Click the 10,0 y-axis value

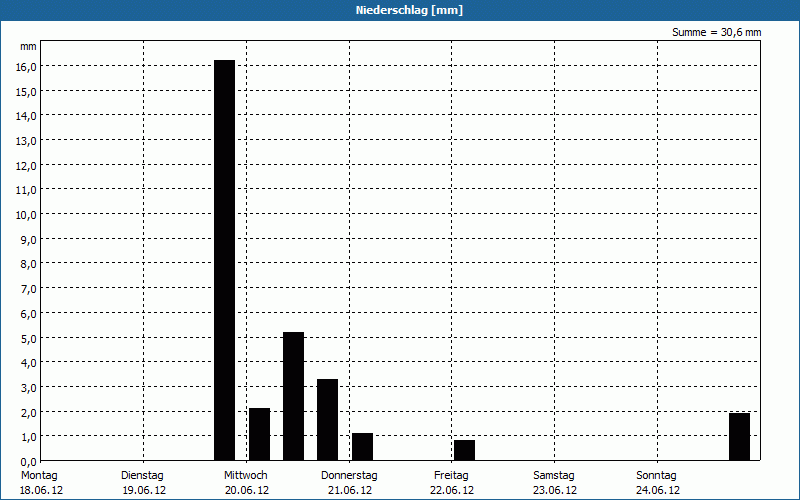(x=27, y=215)
